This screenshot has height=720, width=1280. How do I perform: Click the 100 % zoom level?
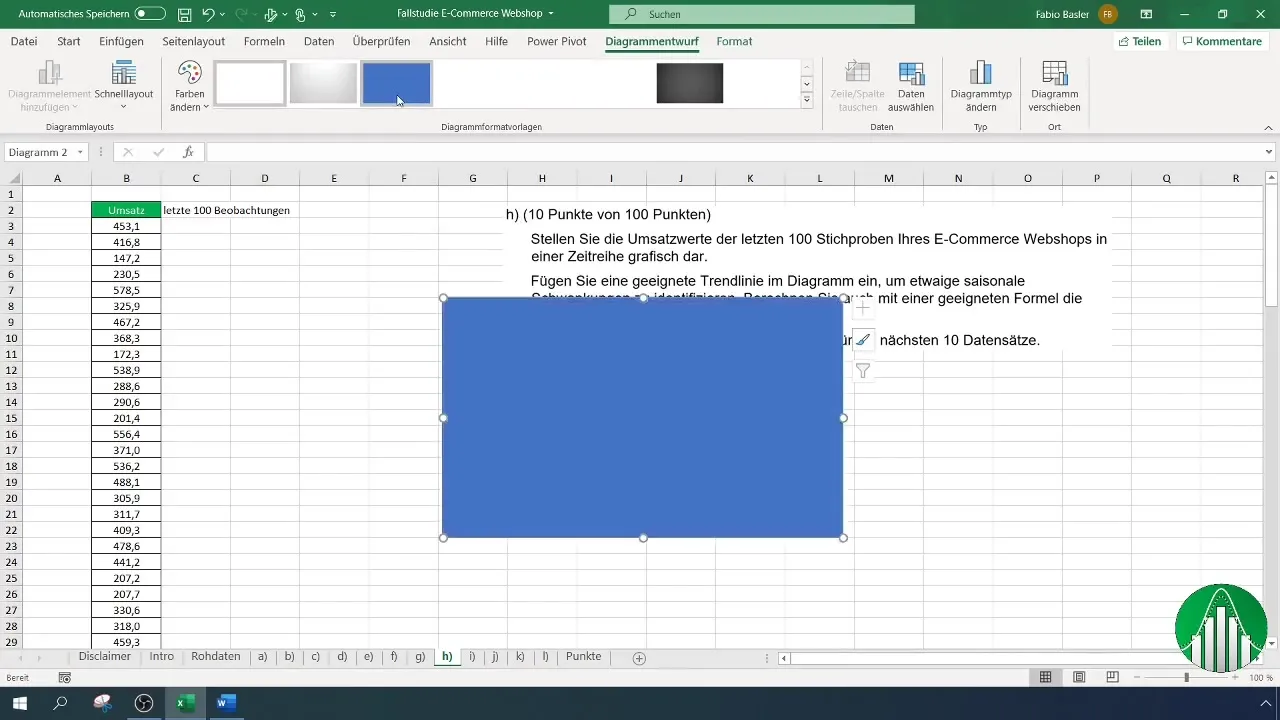point(1260,677)
